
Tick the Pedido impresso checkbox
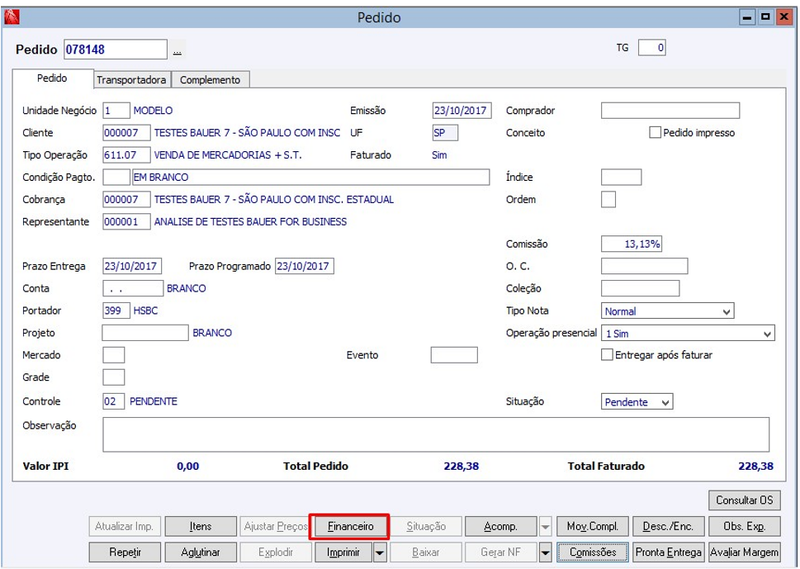[655, 133]
